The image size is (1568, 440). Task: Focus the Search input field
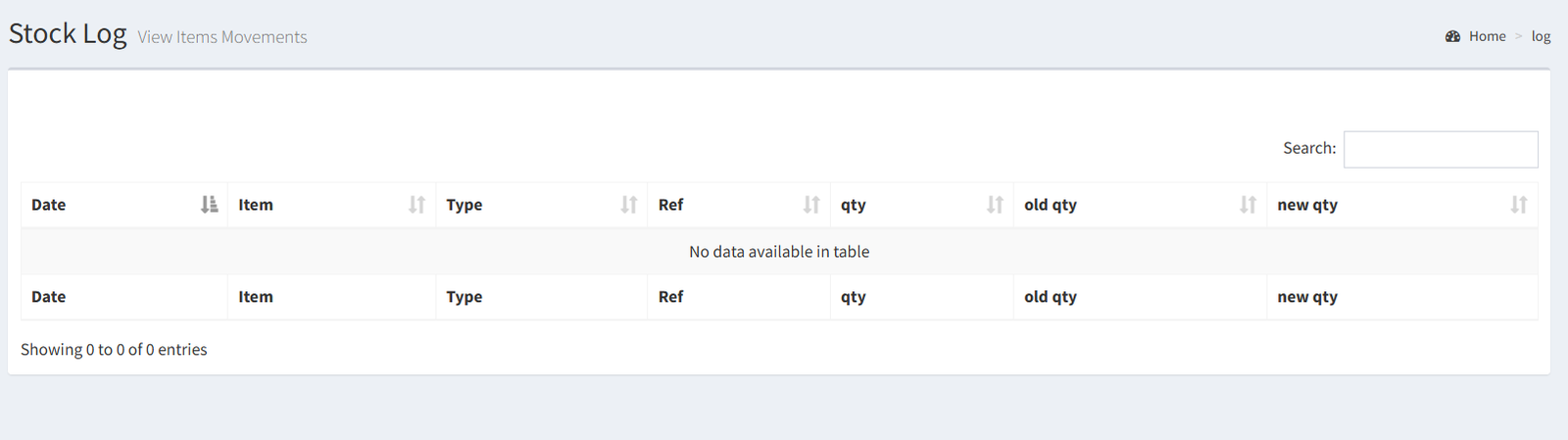click(1441, 149)
